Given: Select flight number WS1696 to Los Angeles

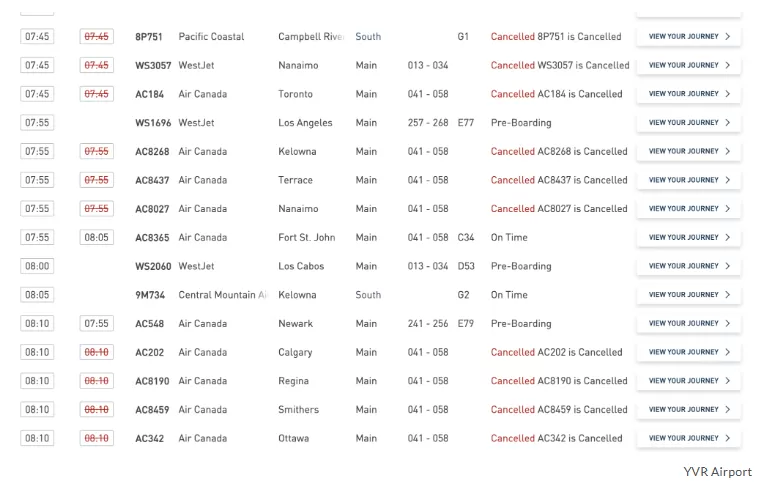Looking at the screenshot, I should pyautogui.click(x=153, y=123).
